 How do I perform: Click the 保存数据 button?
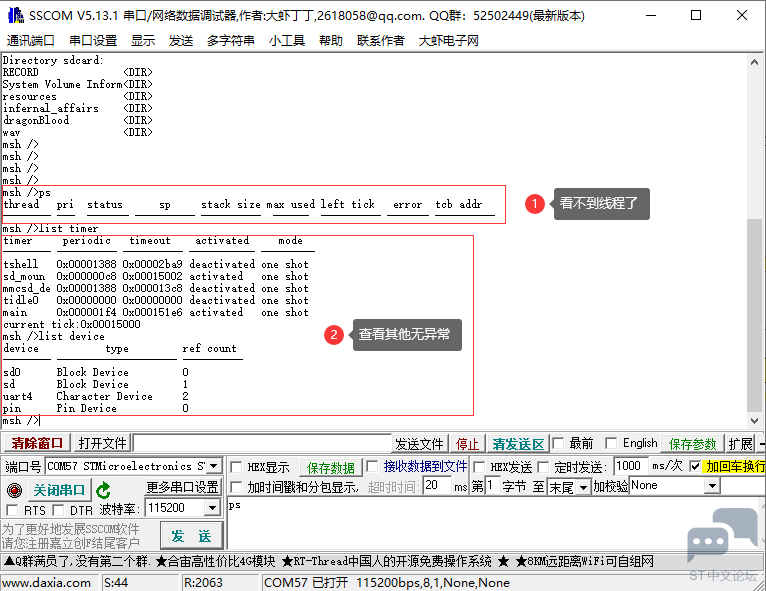coord(331,468)
